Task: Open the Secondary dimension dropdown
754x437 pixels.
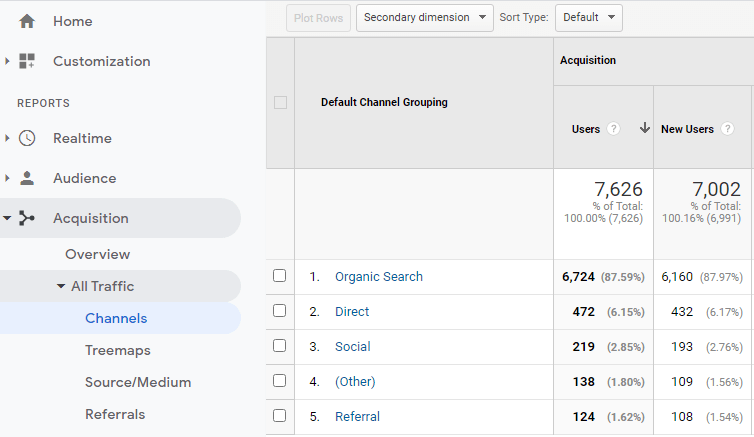Action: coord(425,17)
